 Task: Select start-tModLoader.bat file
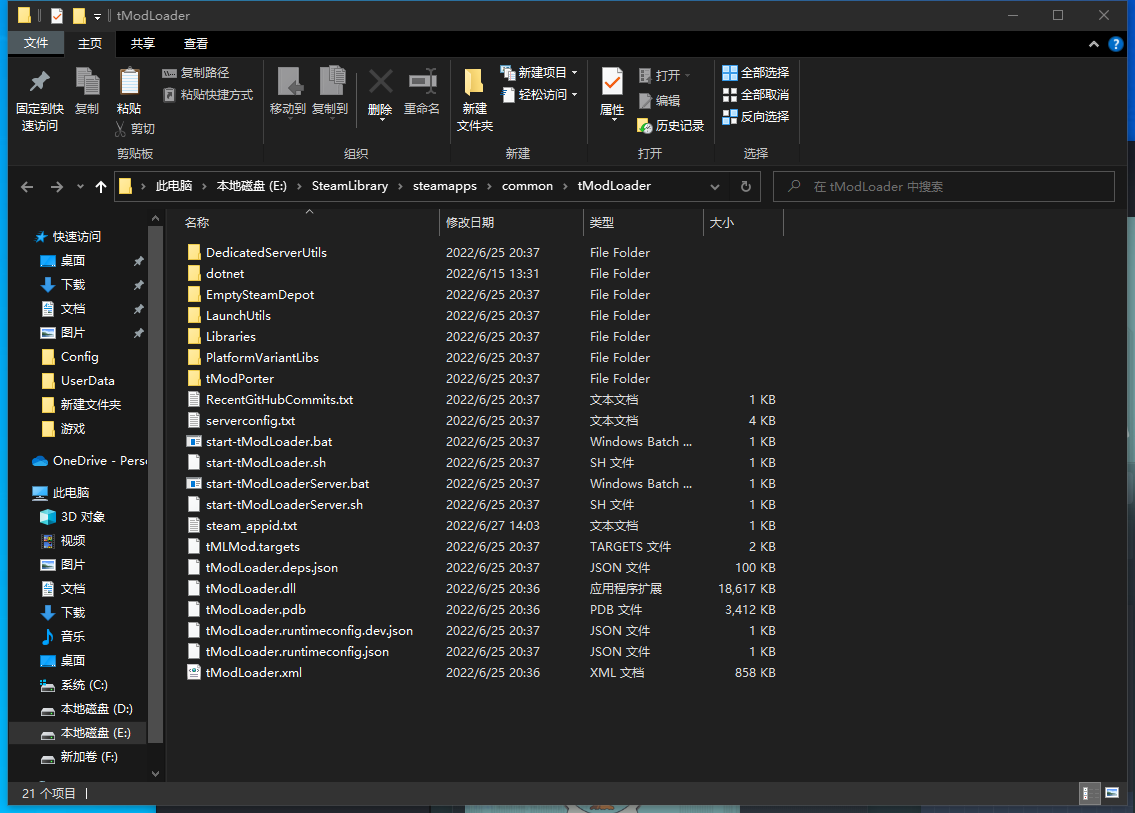tap(269, 442)
